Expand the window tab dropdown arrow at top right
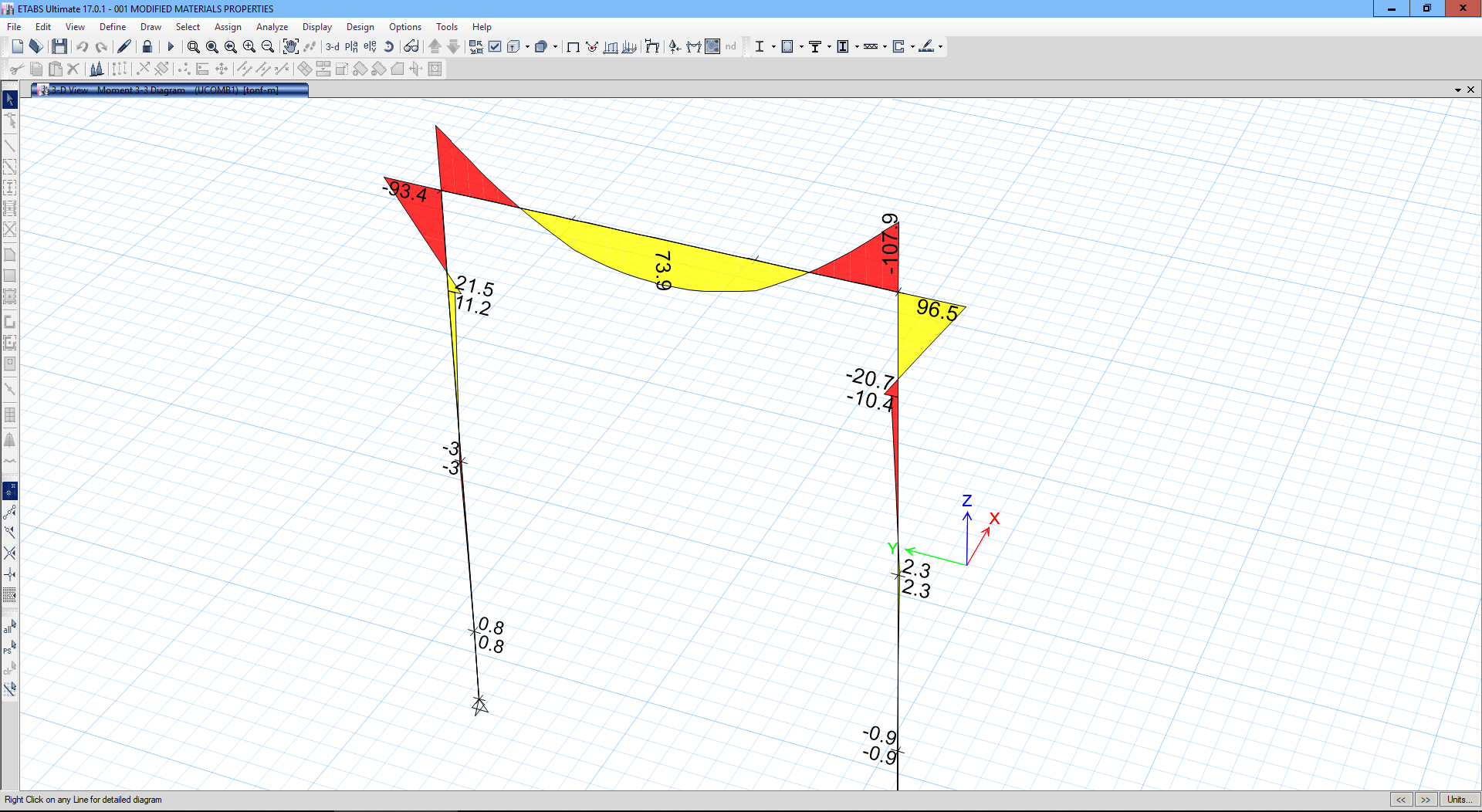Screen dimensions: 1482x812 tap(1458, 90)
